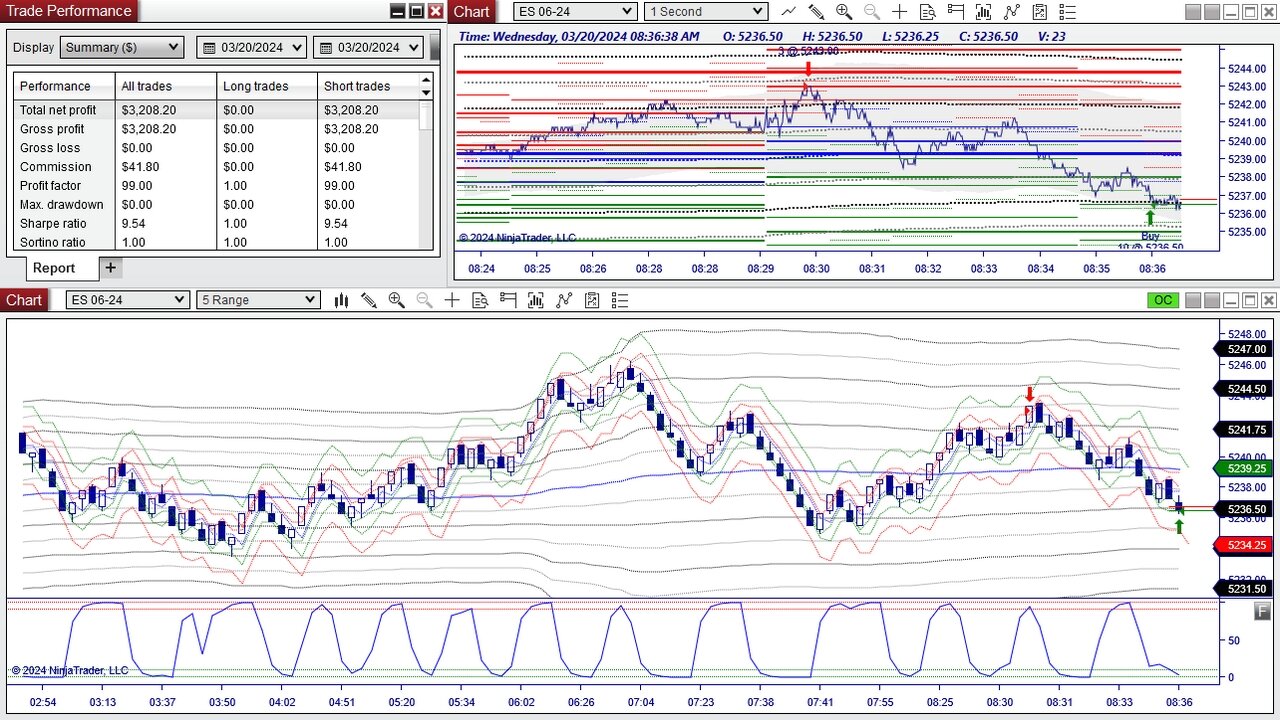Click Performance column header
The height and width of the screenshot is (720, 1280).
tap(64, 86)
